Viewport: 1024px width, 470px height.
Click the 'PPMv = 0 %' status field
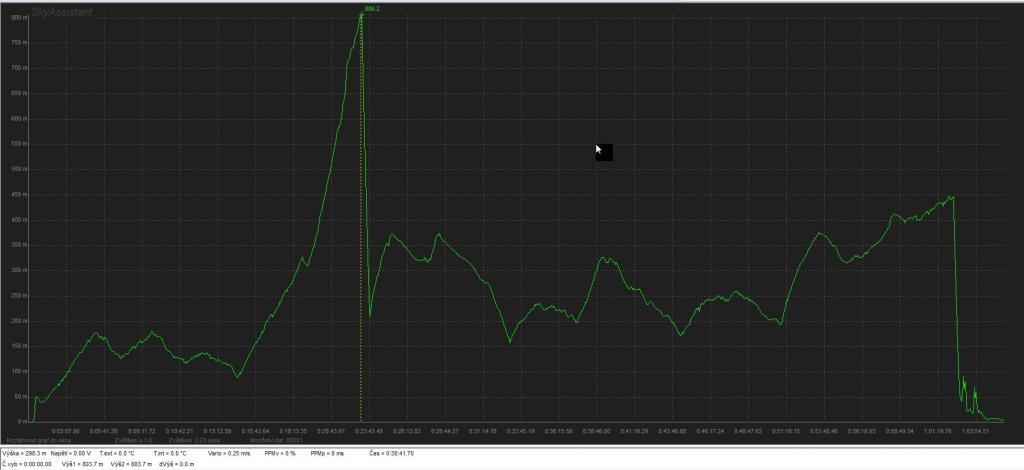click(x=279, y=453)
